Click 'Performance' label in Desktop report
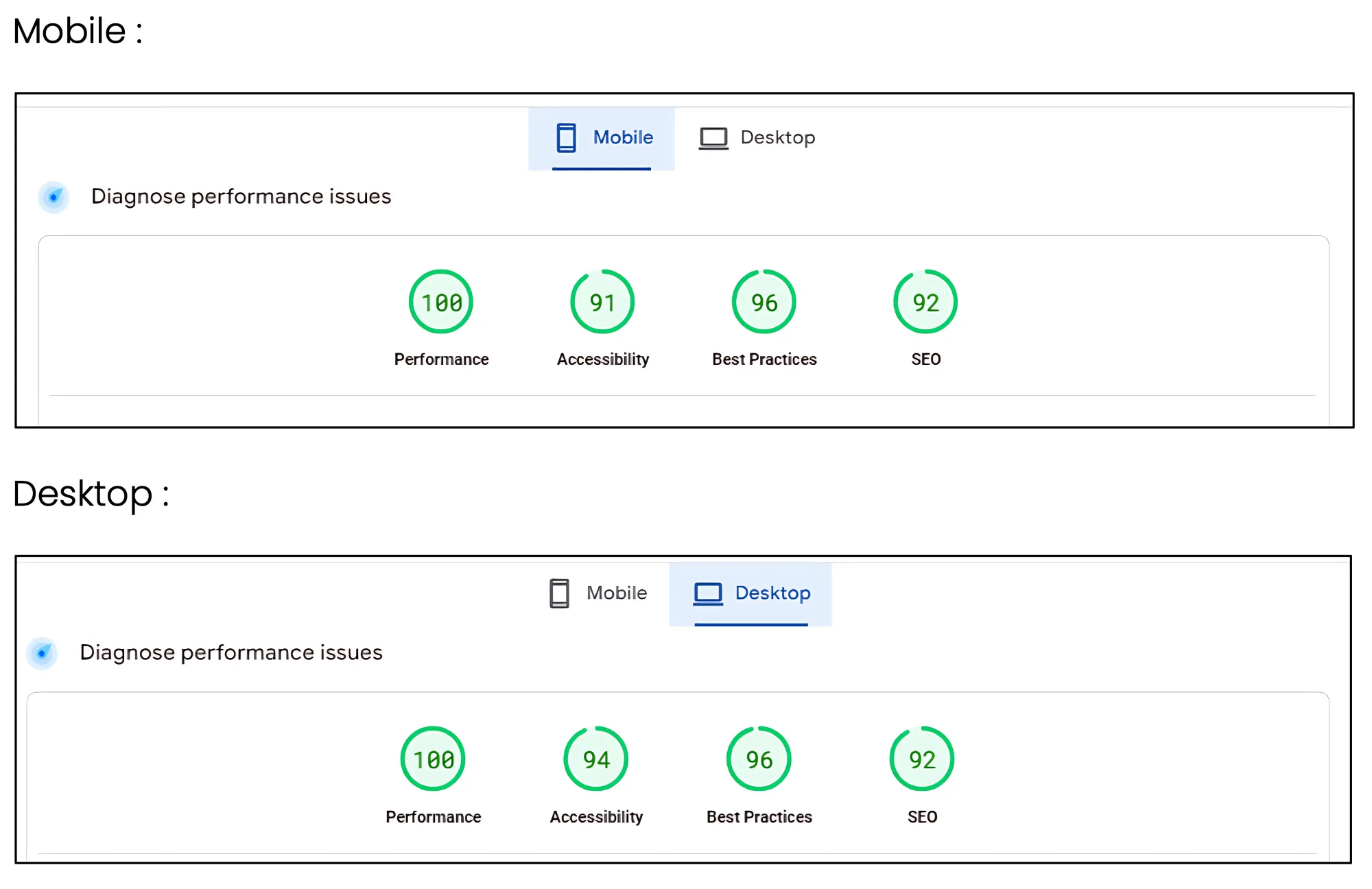This screenshot has width=1372, height=889. click(434, 817)
